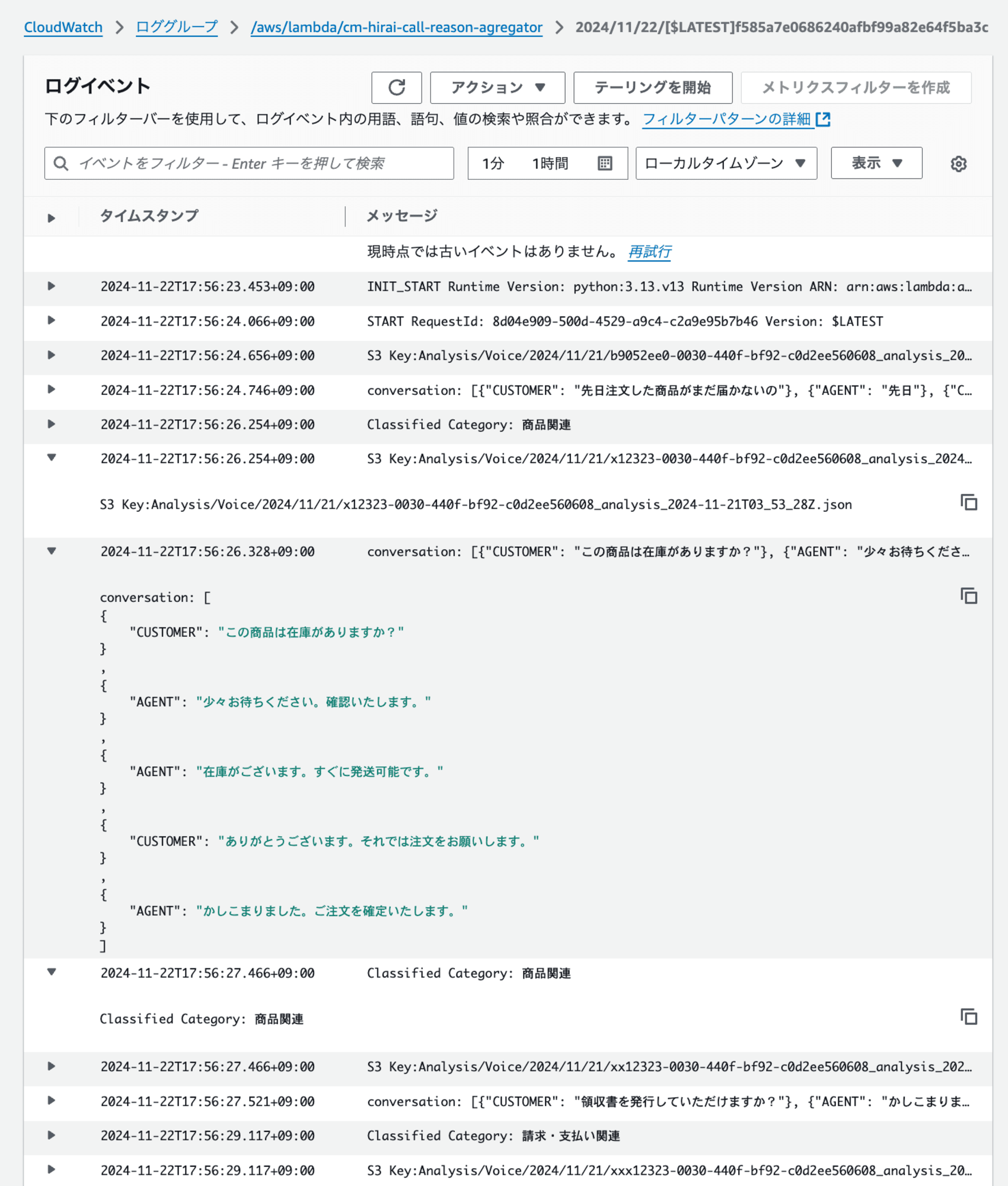Expand the S3 Key b9052ee0 row
1008x1186 pixels.
(x=52, y=355)
